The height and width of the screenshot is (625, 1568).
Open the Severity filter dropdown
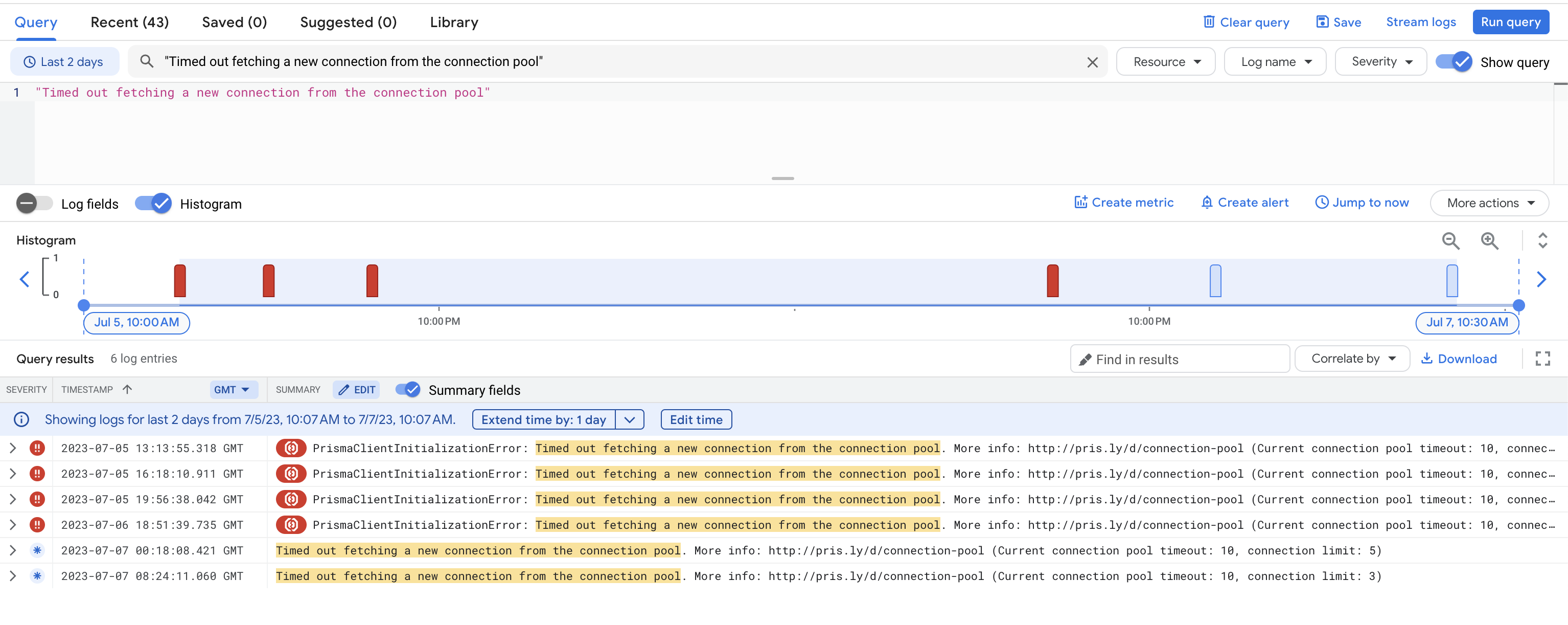pos(1380,61)
